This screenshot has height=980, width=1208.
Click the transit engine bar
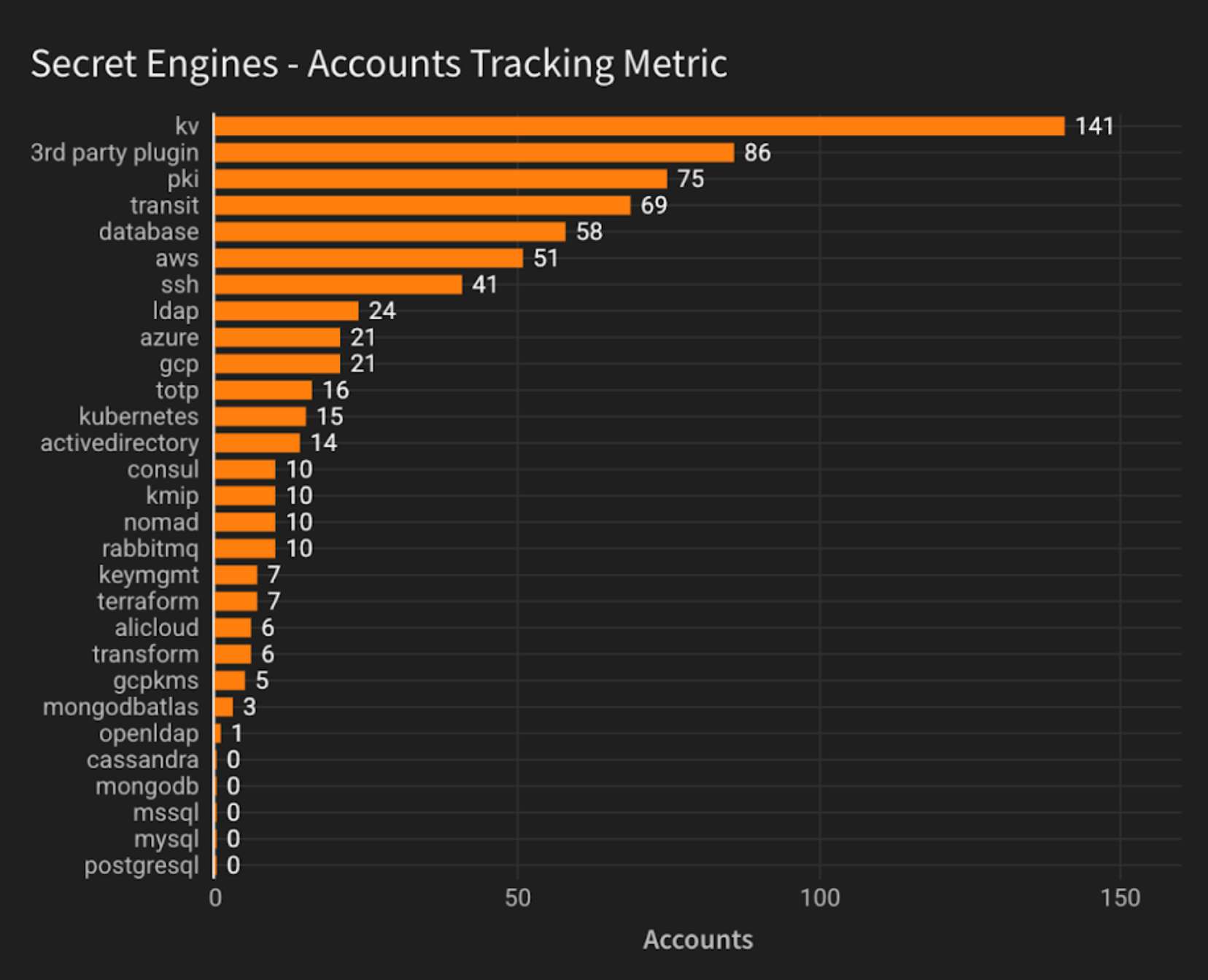(422, 206)
